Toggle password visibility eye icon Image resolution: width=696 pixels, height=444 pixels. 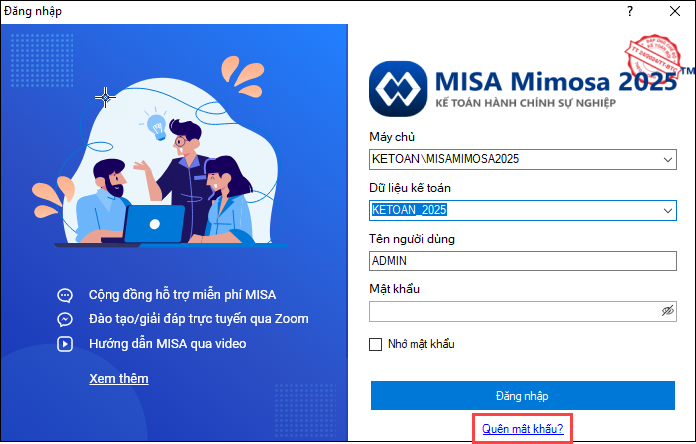pos(667,311)
